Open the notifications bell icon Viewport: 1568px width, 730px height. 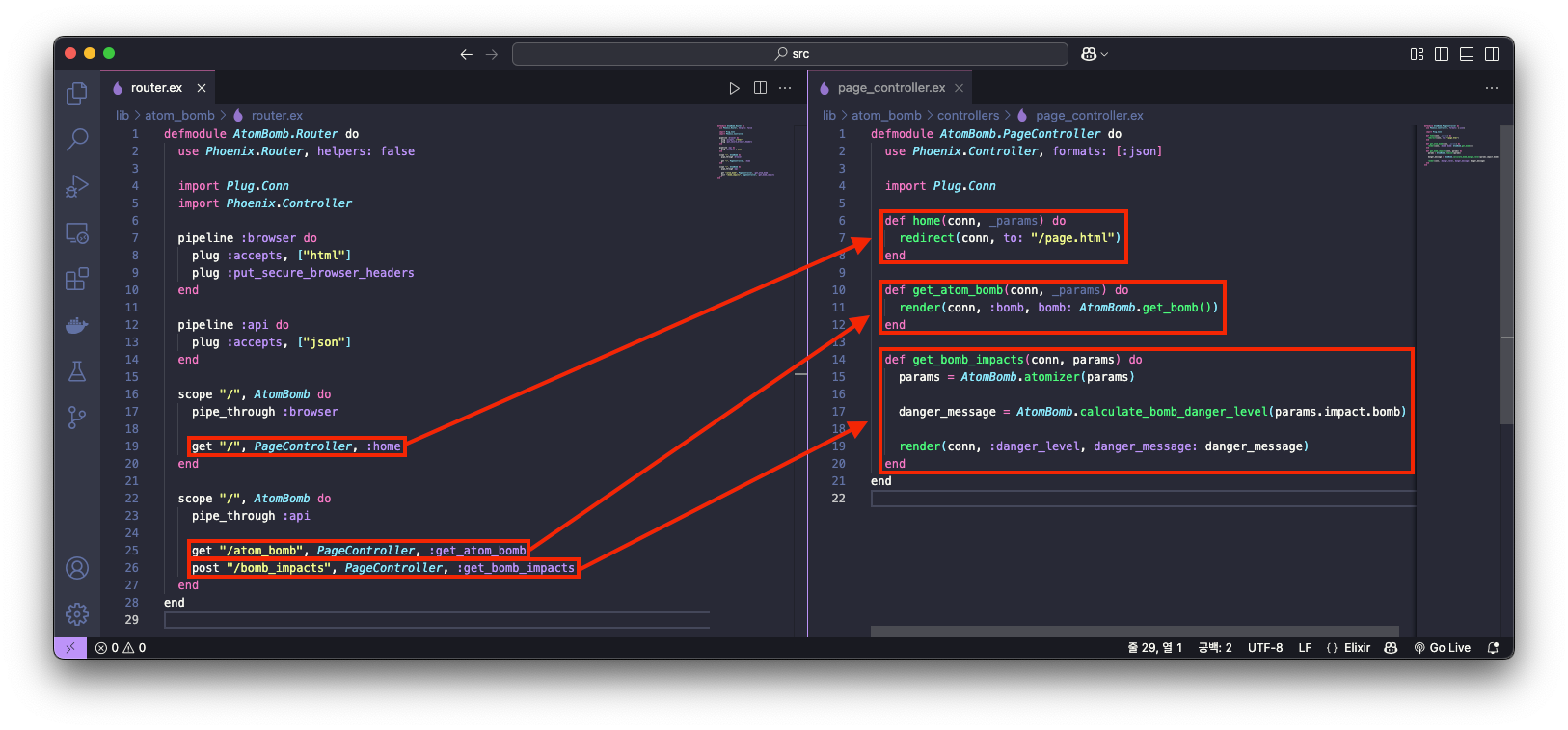click(x=1494, y=648)
